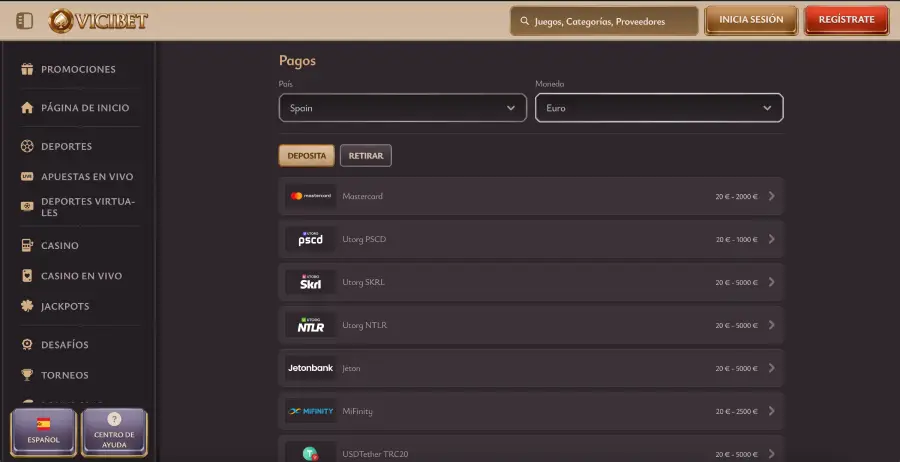Click the Torneos trophy icon
This screenshot has height=462, width=900.
click(x=27, y=375)
